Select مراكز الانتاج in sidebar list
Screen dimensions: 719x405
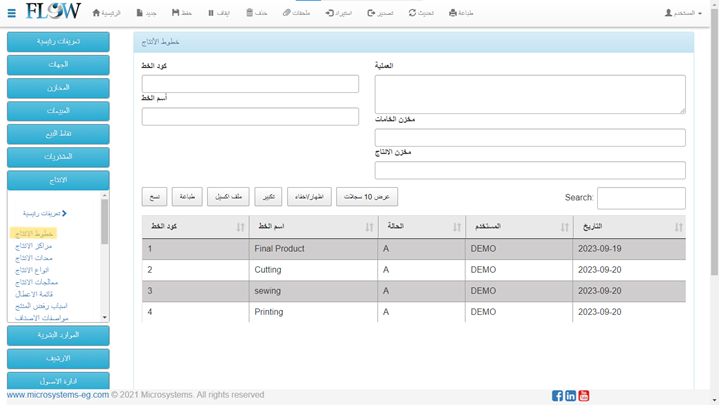coord(36,246)
